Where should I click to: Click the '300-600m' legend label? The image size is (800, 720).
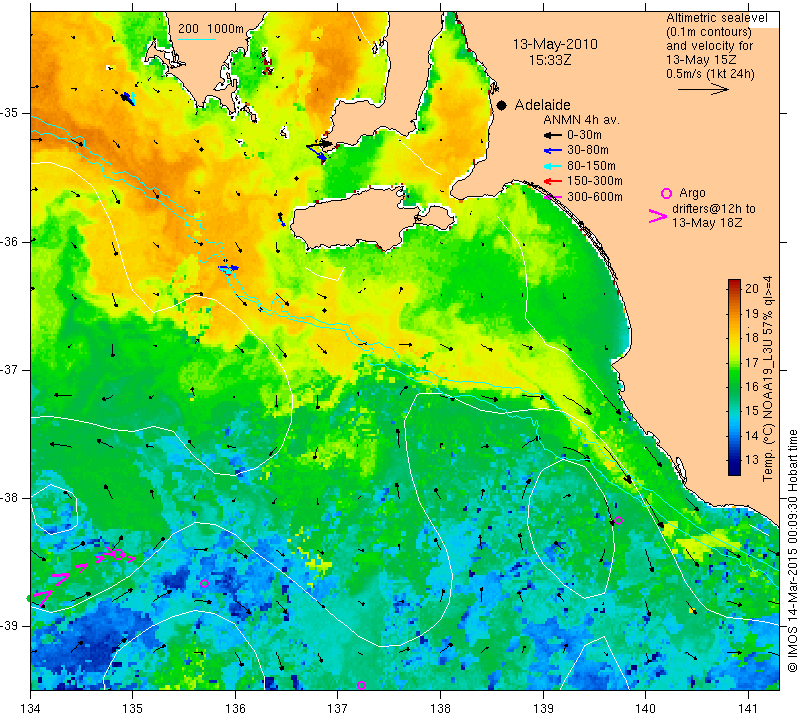[595, 196]
